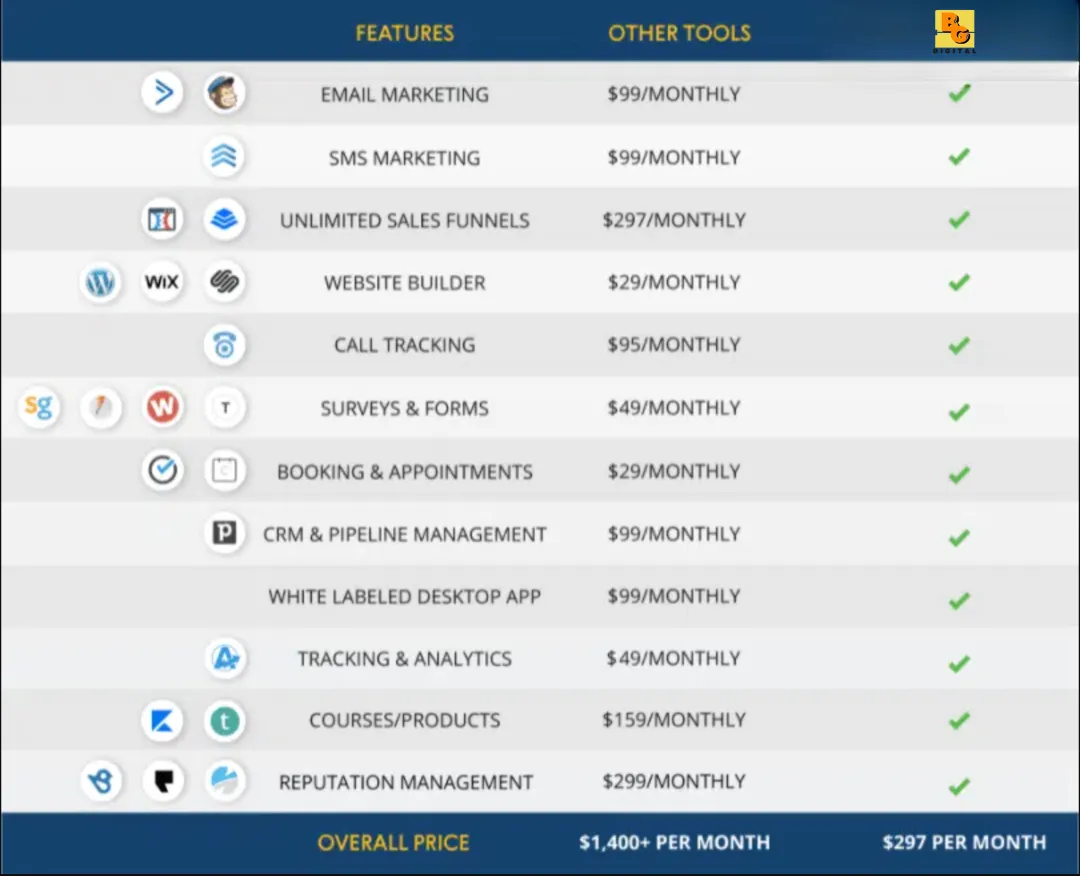This screenshot has width=1080, height=876.
Task: Click the green checkmark for Courses/Products
Action: [x=959, y=721]
